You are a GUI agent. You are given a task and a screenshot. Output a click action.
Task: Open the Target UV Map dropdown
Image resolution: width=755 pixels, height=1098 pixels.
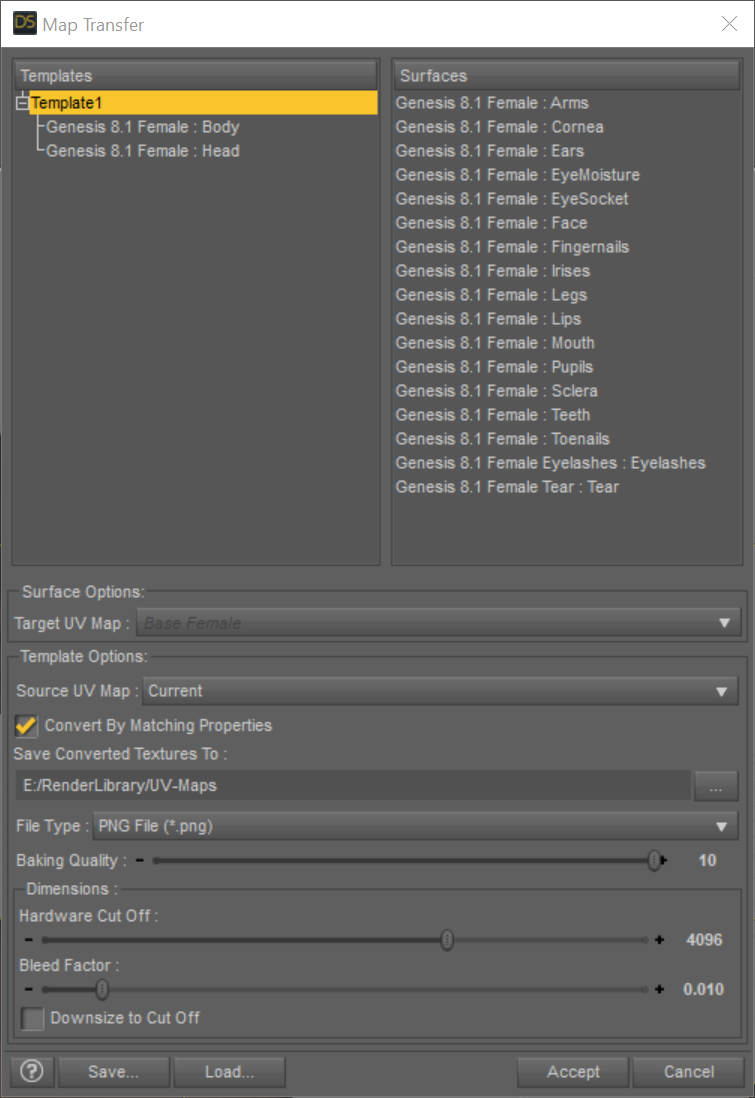click(x=438, y=623)
